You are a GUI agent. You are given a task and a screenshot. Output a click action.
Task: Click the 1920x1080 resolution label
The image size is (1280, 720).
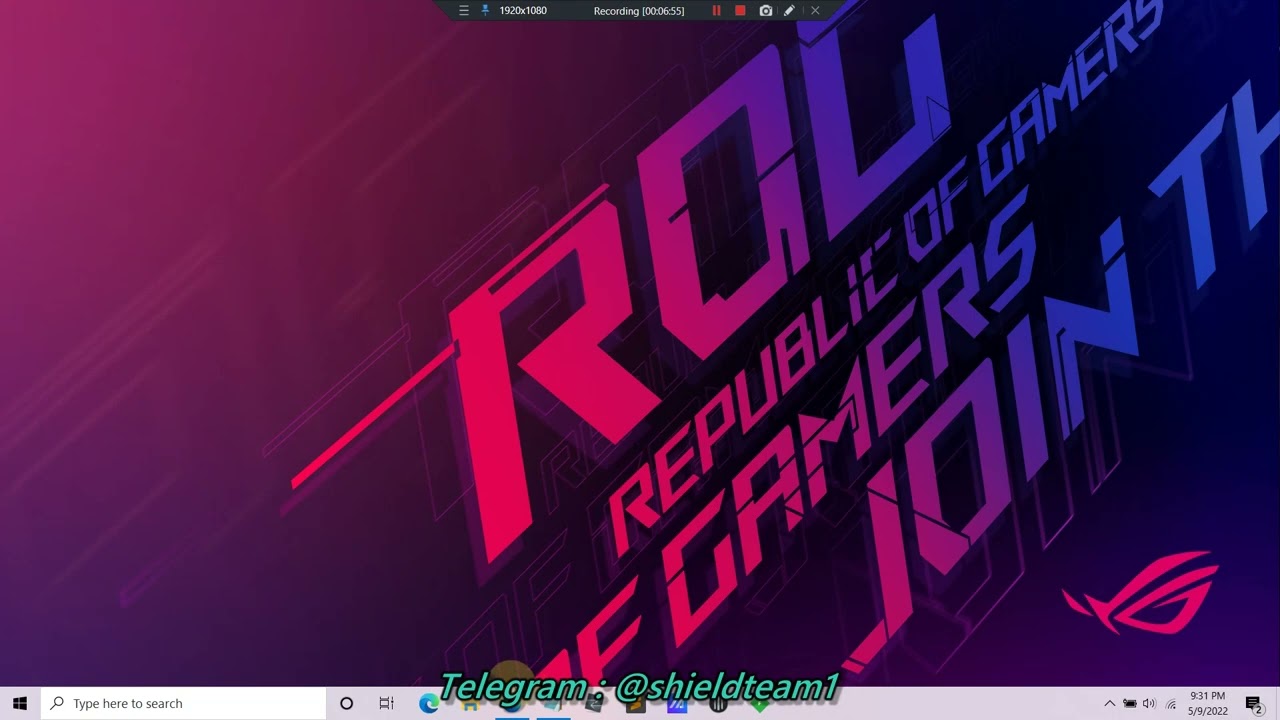tap(523, 11)
